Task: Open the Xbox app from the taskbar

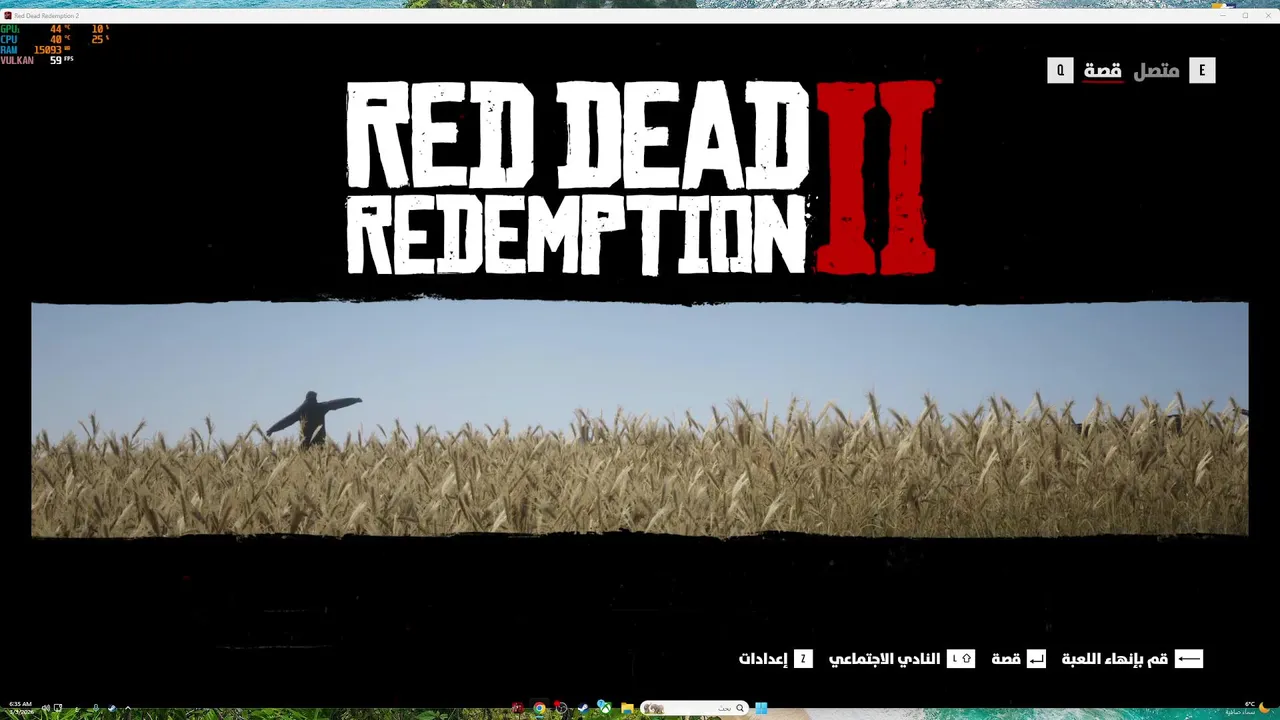Action: click(x=605, y=708)
